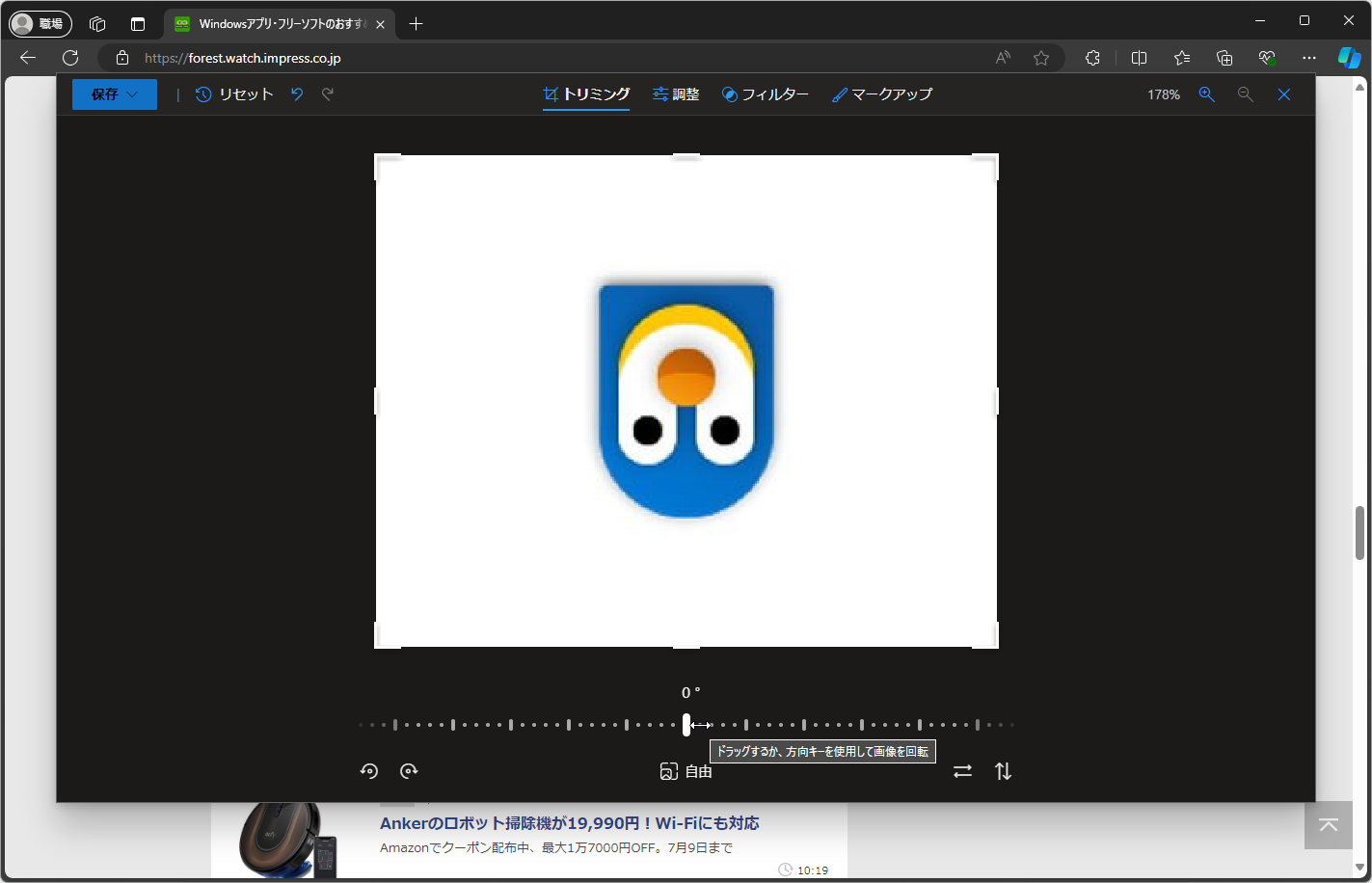Viewport: 1372px width, 883px height.
Task: Switch to the フィルター filter tab
Action: pos(766,94)
